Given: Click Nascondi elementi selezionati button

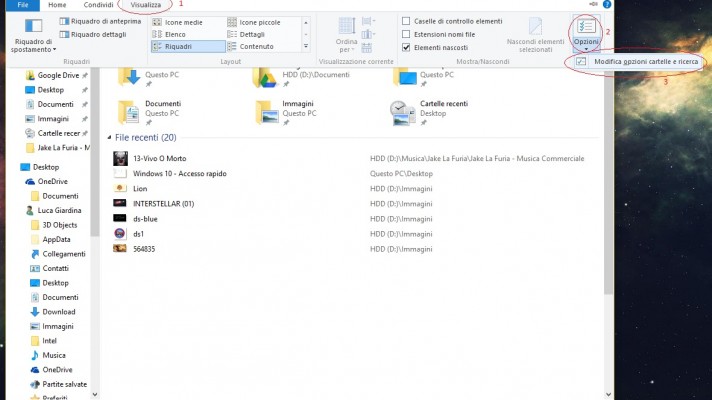Looking at the screenshot, I should pyautogui.click(x=535, y=35).
